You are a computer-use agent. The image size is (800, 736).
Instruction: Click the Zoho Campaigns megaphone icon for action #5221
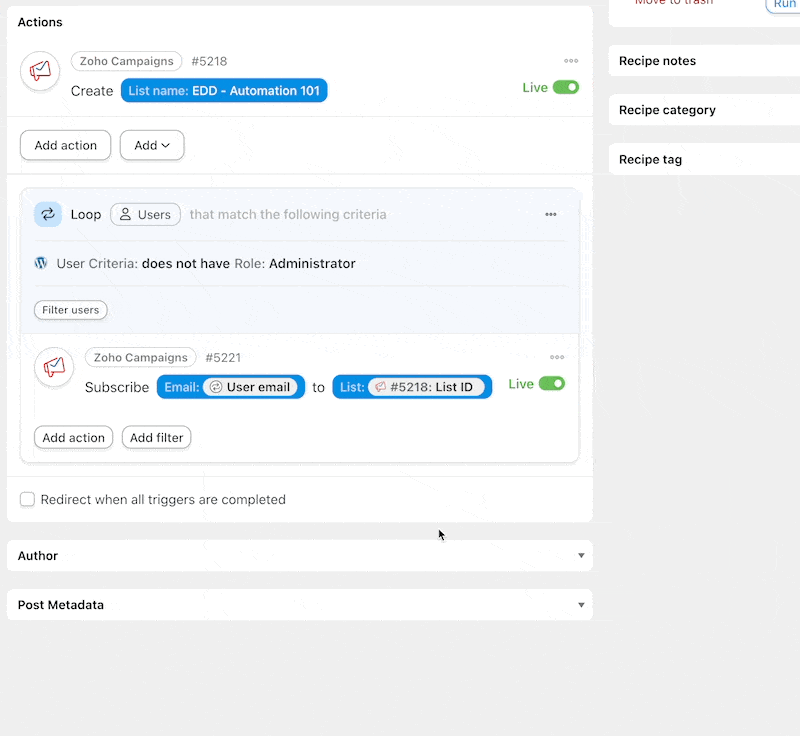[54, 368]
